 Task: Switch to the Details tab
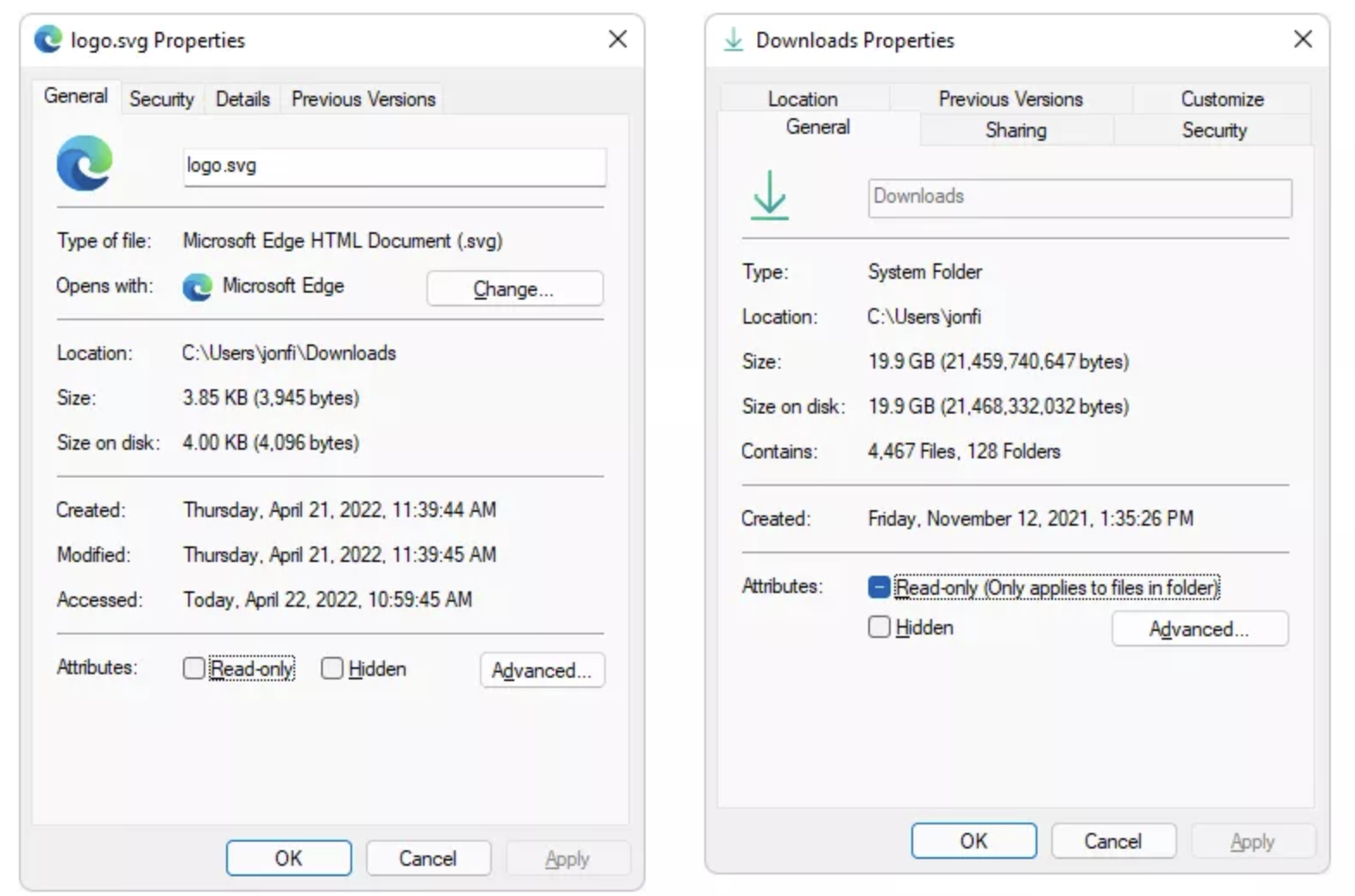243,99
